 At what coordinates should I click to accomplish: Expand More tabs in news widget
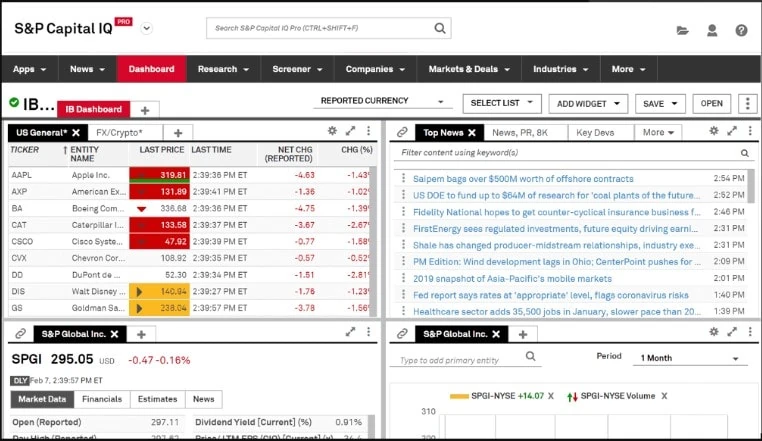[x=658, y=132]
